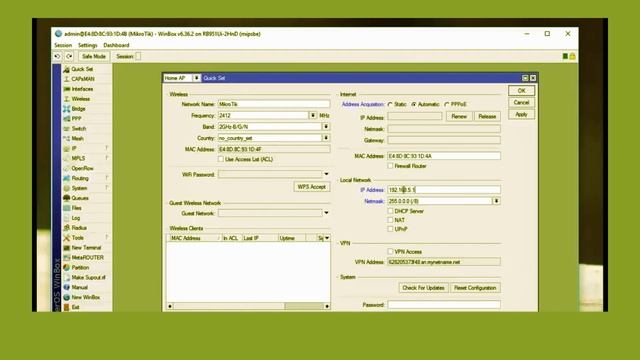640x360 pixels.
Task: Click the Network Name input field
Action: [x=274, y=104]
